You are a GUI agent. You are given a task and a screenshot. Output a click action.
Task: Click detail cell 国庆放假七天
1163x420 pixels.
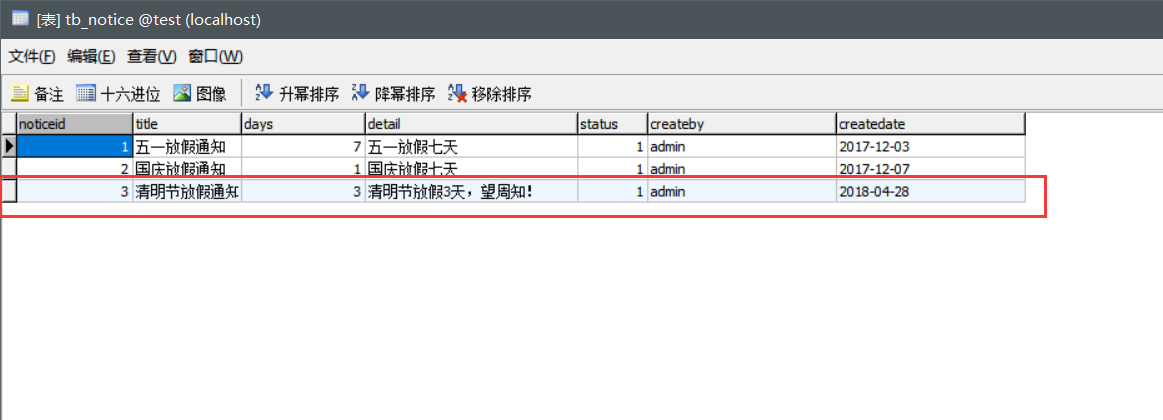pos(471,168)
